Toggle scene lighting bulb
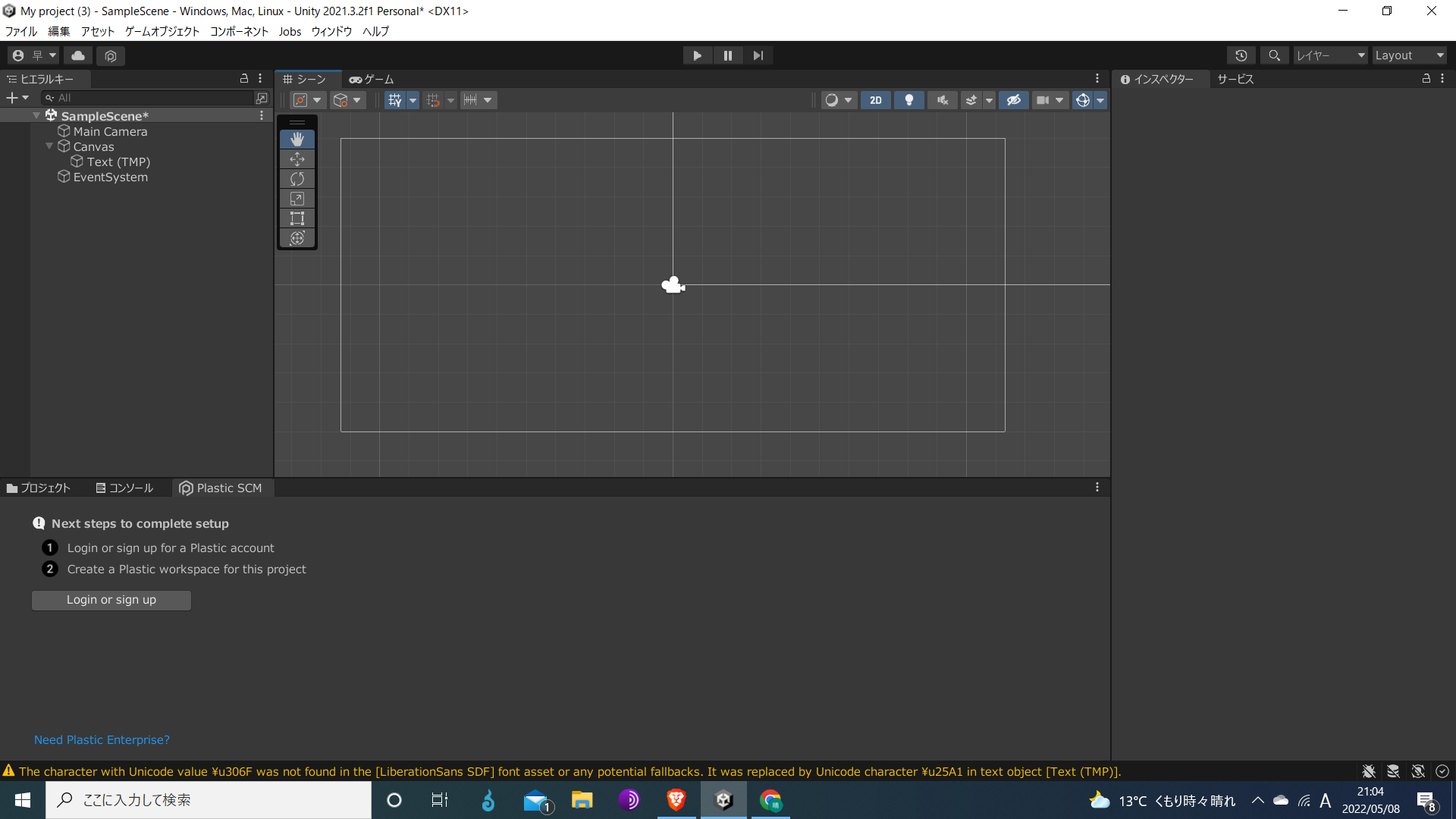The width and height of the screenshot is (1456, 819). click(x=909, y=100)
